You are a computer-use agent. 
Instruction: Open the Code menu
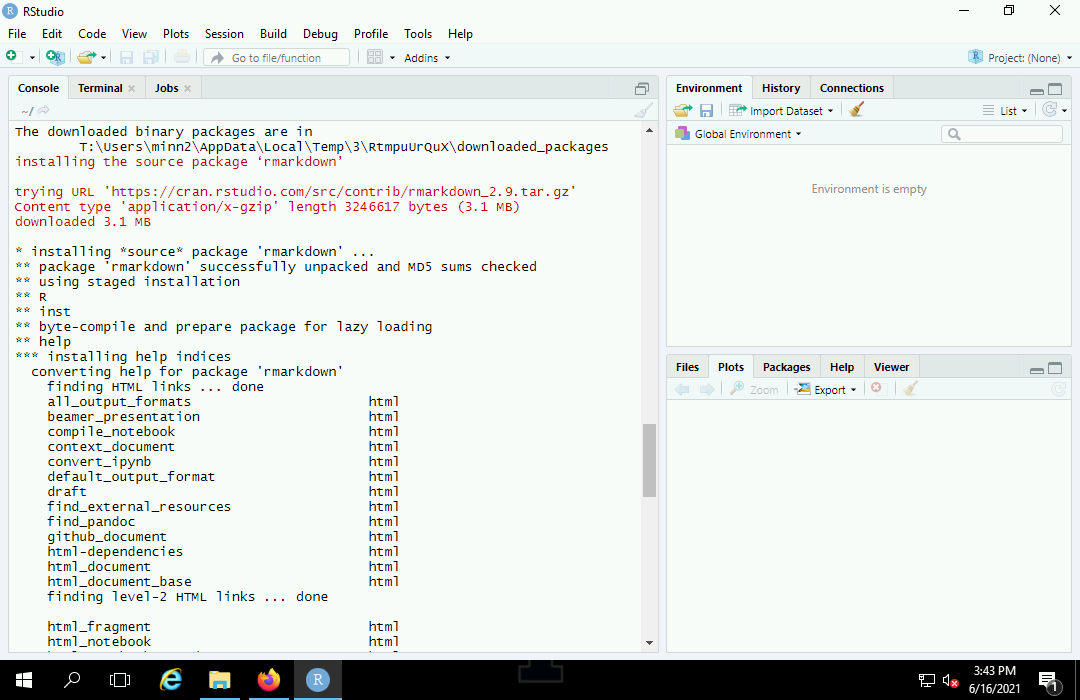pos(92,34)
